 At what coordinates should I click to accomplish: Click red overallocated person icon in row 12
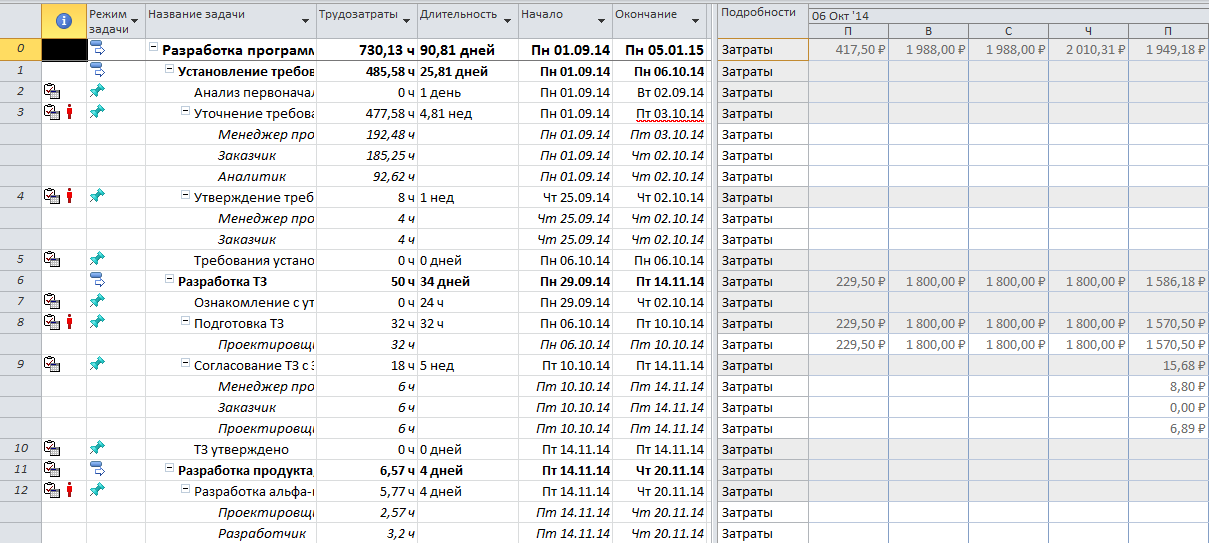tap(69, 491)
